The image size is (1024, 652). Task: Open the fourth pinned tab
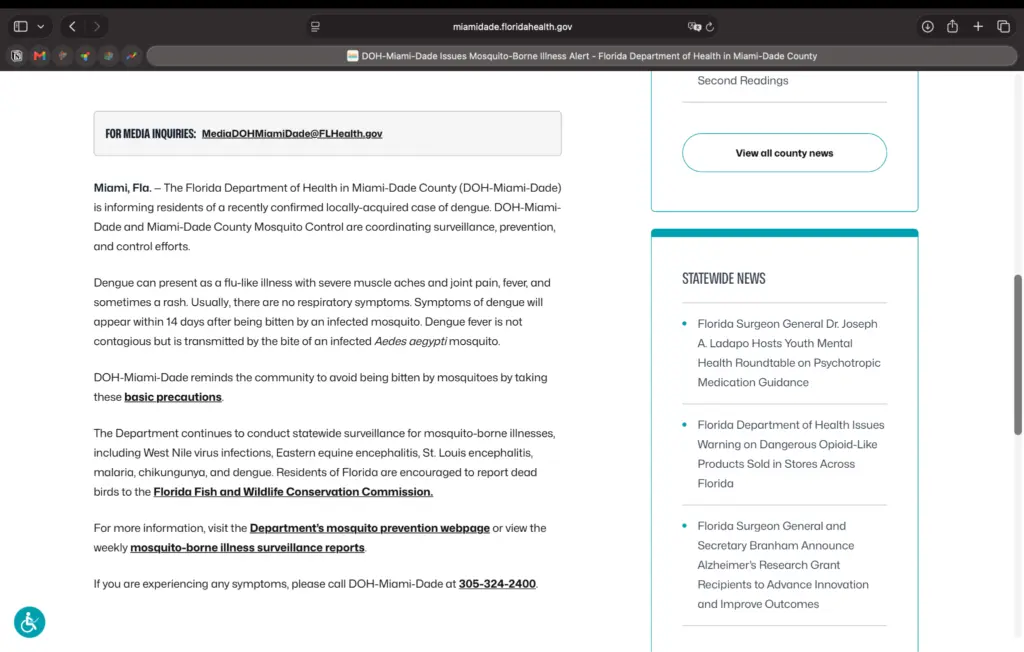(85, 56)
